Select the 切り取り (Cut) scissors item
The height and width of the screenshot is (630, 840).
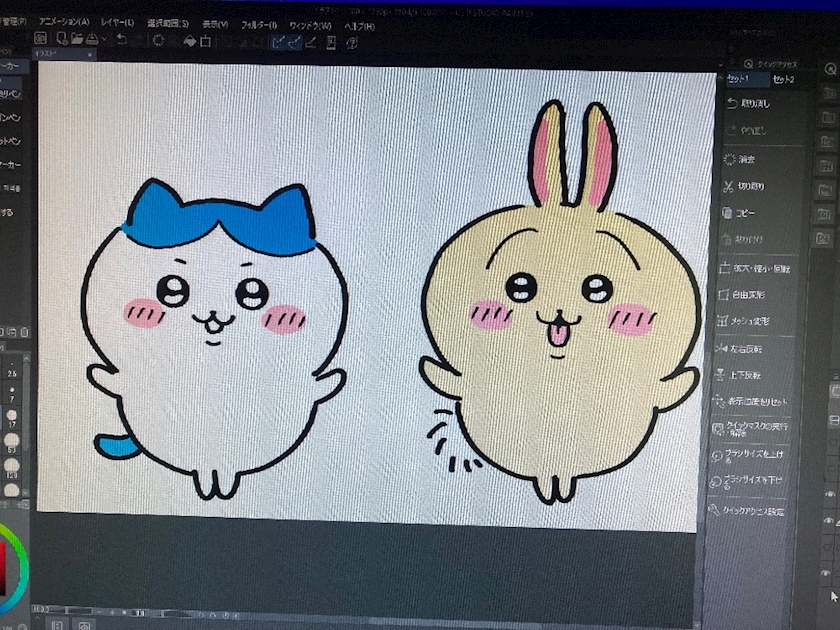744,186
